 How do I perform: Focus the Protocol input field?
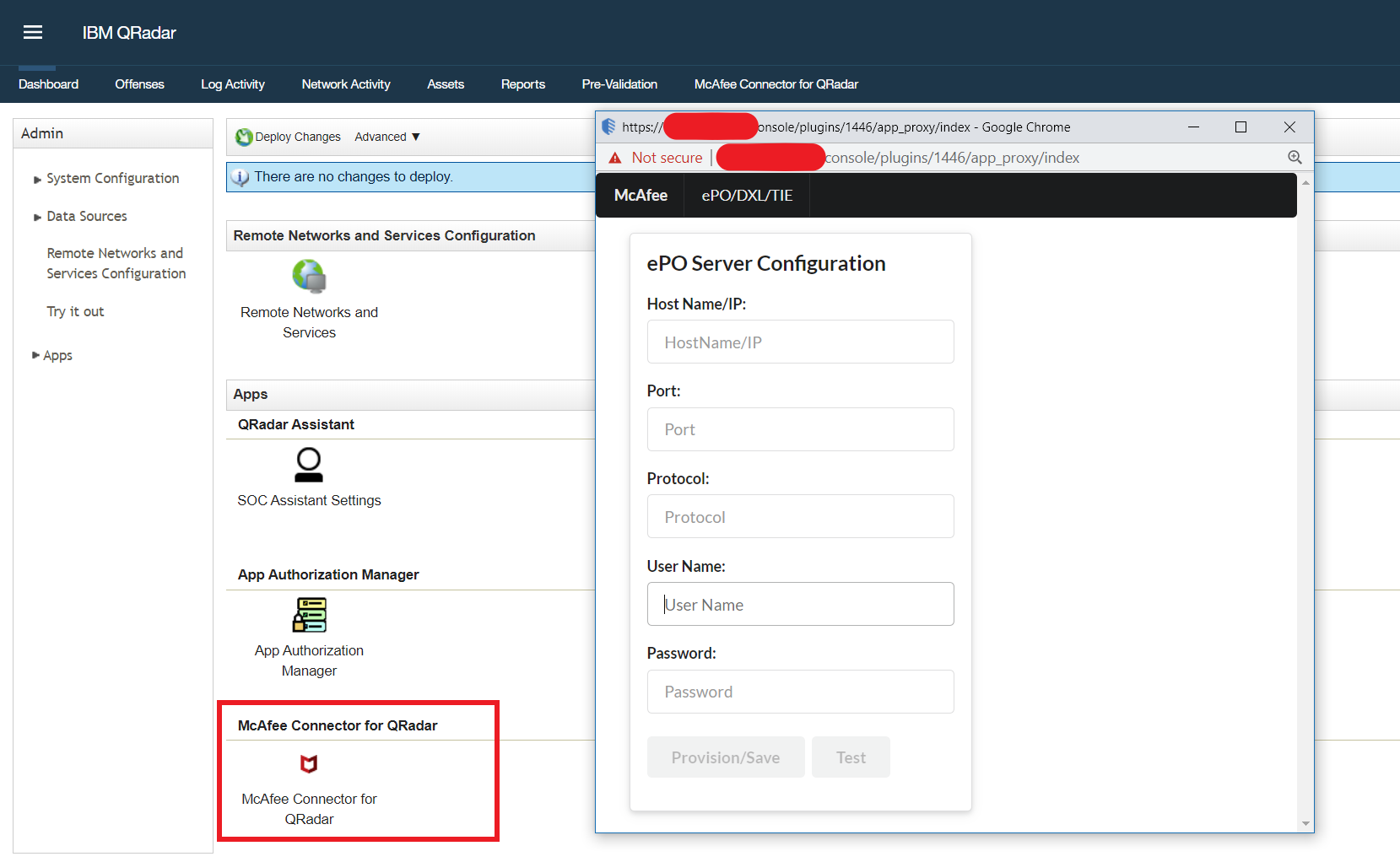(x=800, y=516)
